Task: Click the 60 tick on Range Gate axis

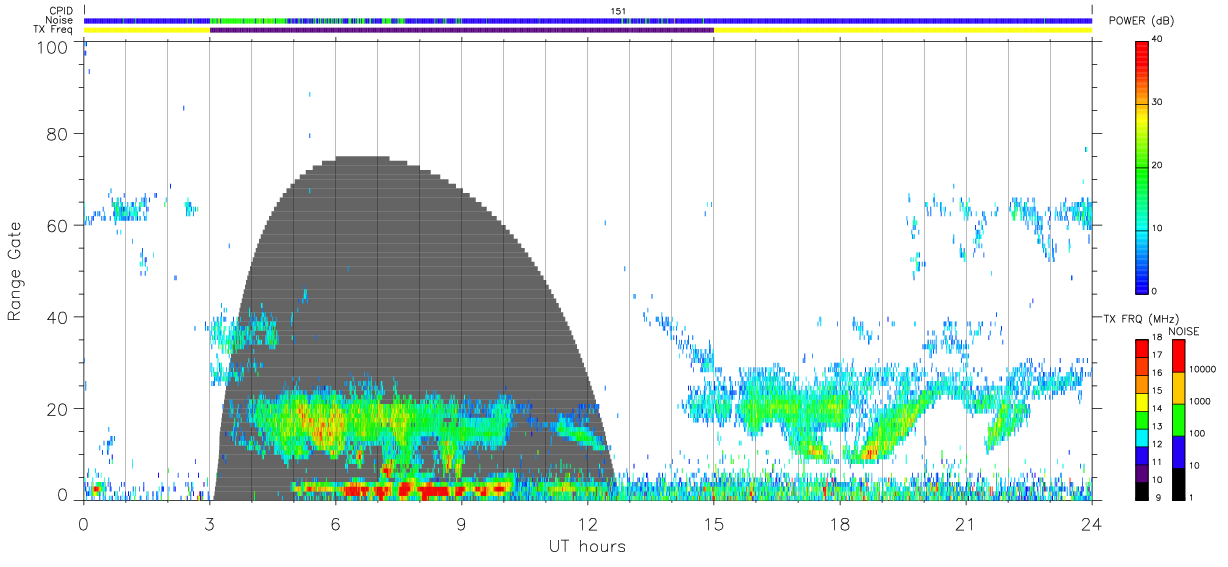Action: (58, 226)
